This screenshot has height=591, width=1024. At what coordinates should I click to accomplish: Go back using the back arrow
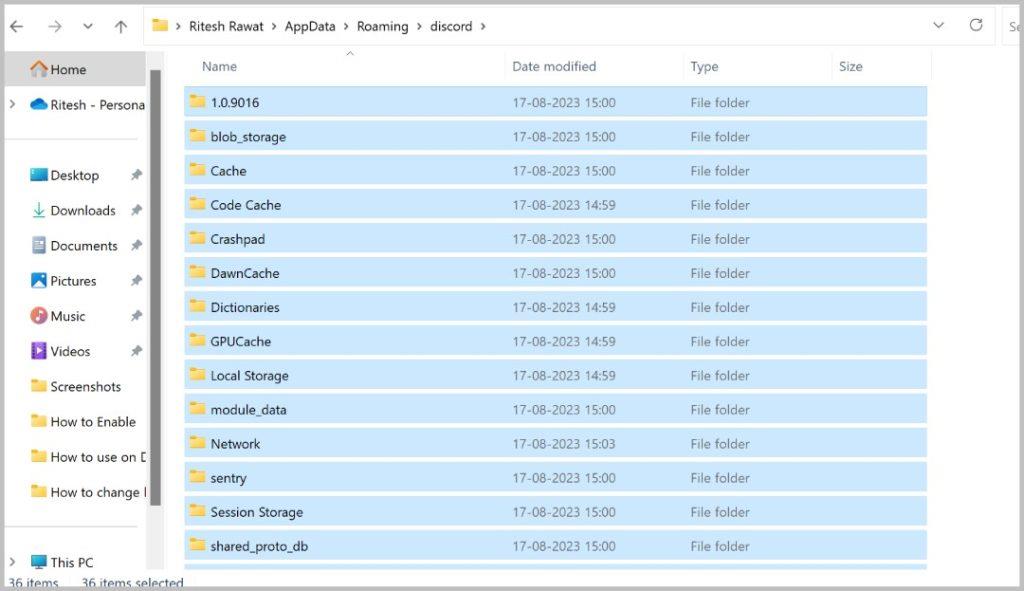[x=16, y=26]
